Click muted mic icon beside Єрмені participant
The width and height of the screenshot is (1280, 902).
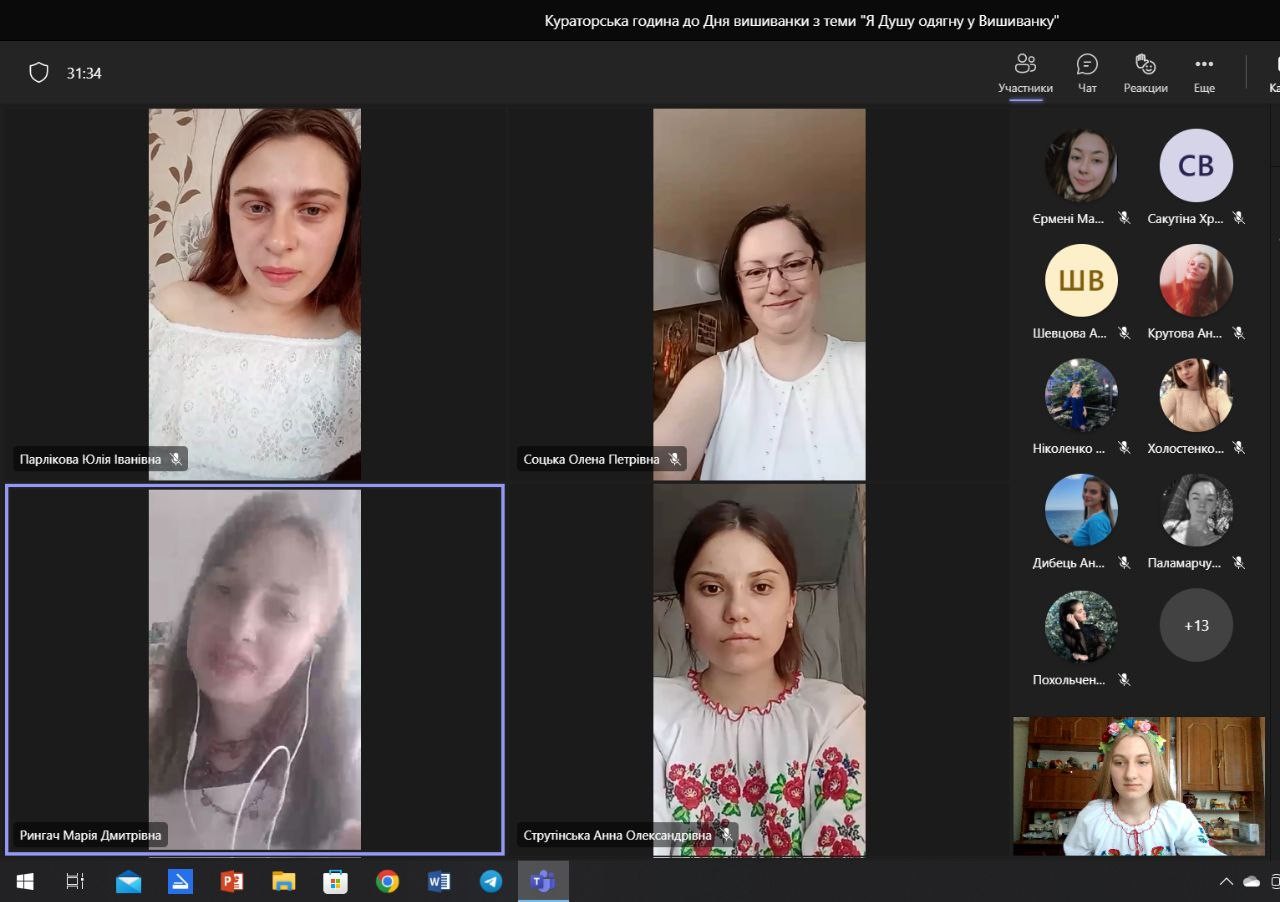(1124, 218)
